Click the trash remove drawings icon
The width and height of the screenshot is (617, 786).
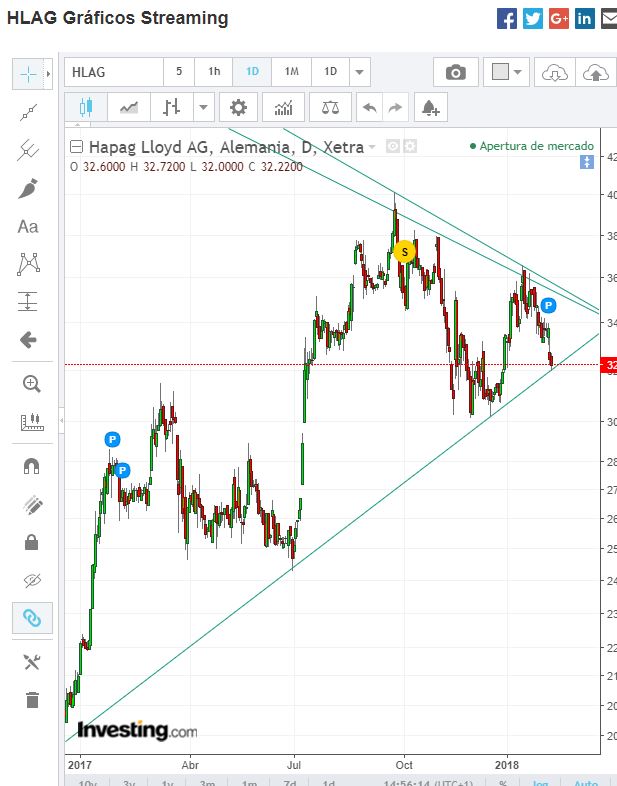[x=32, y=700]
